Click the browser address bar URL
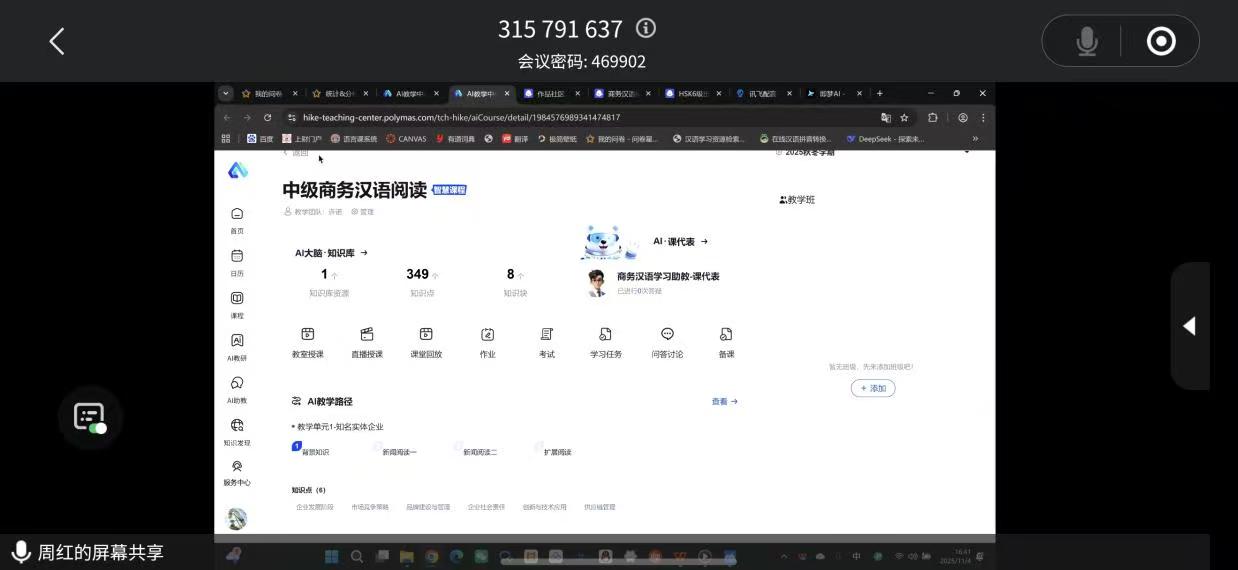1238x570 pixels. (x=460, y=117)
